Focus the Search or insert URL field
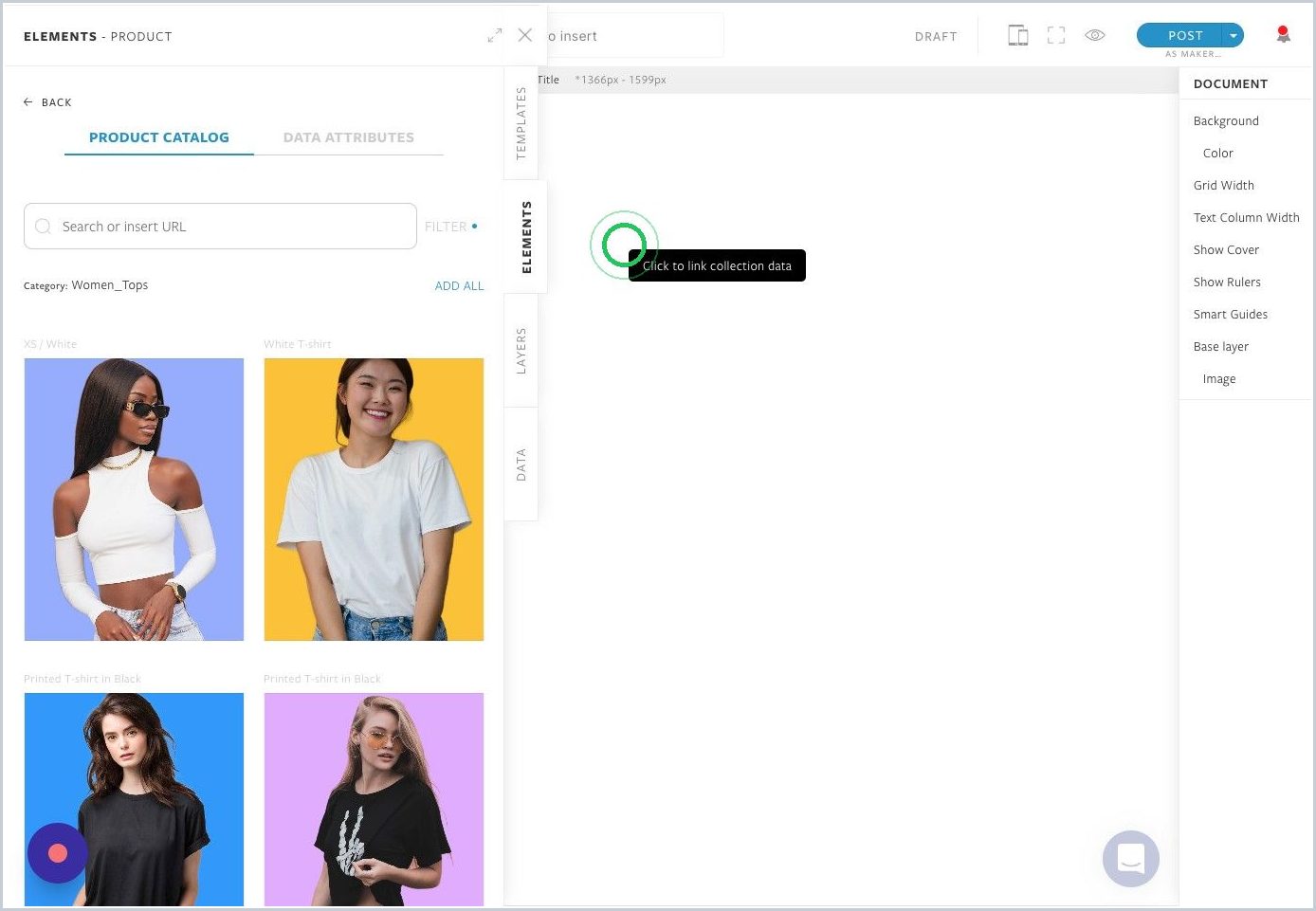Image resolution: width=1316 pixels, height=911 pixels. 220,227
